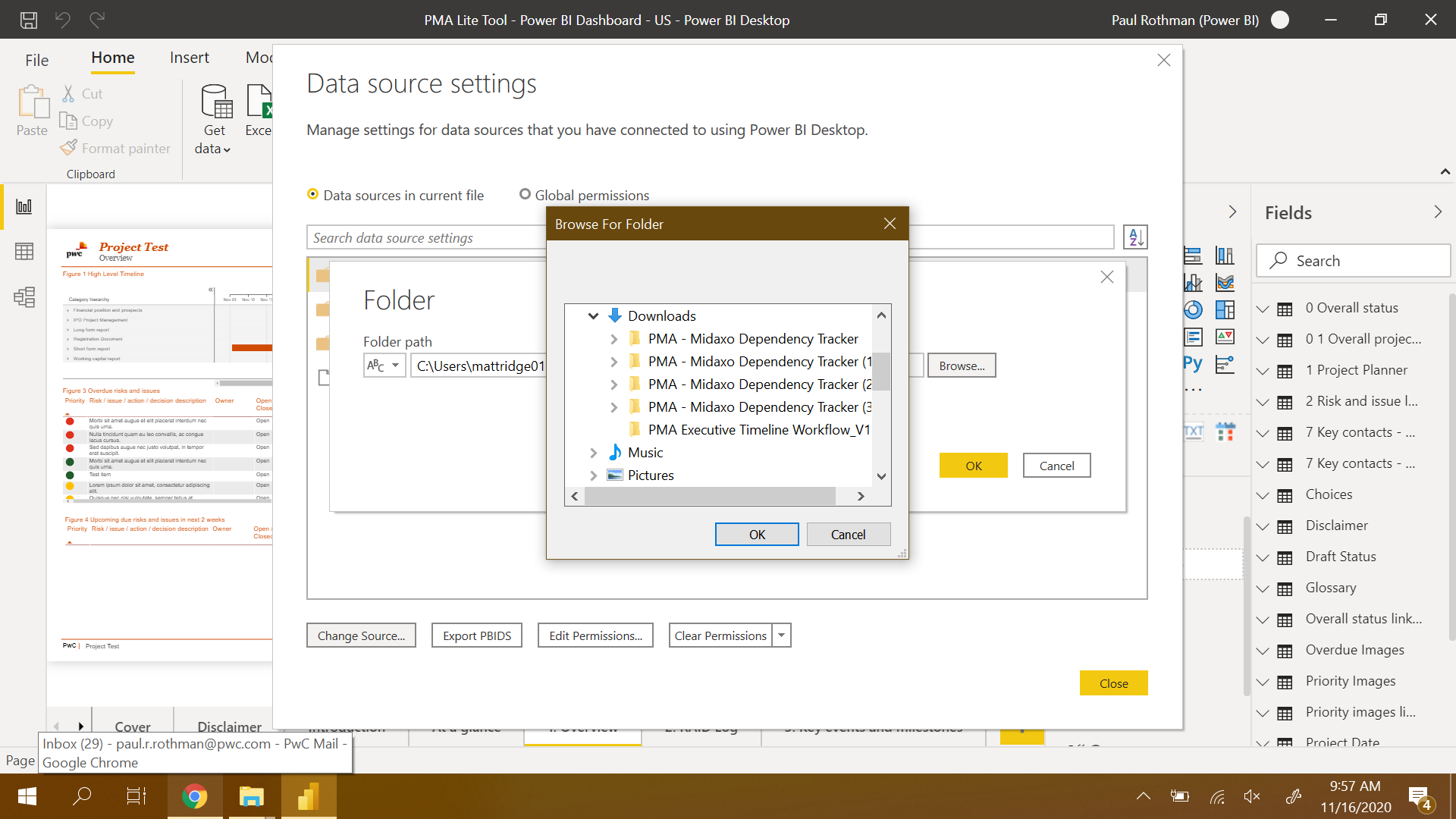The width and height of the screenshot is (1456, 819).
Task: Select the Global permissions option
Action: click(584, 195)
